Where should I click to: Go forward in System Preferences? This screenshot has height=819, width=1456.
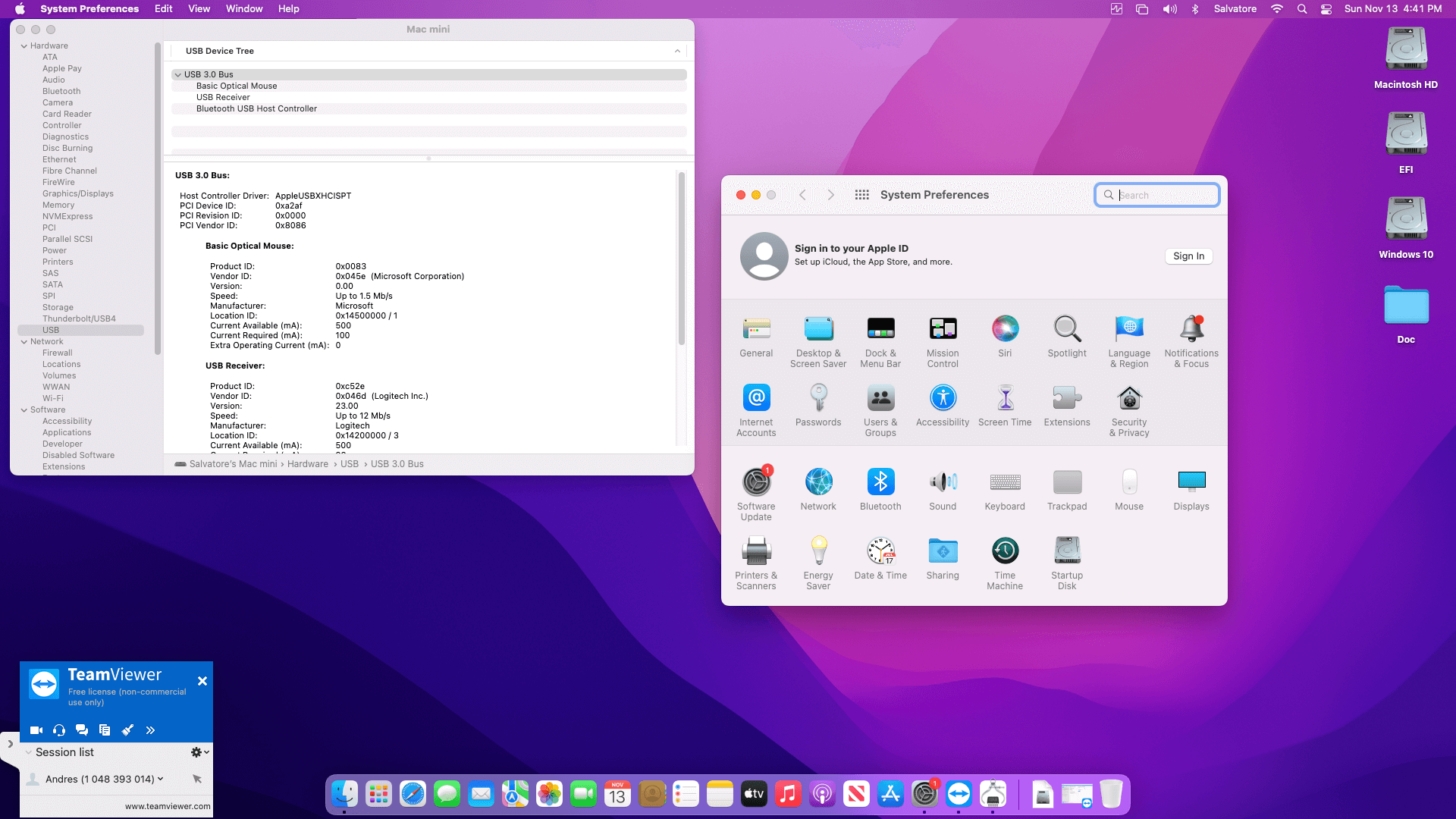point(831,195)
